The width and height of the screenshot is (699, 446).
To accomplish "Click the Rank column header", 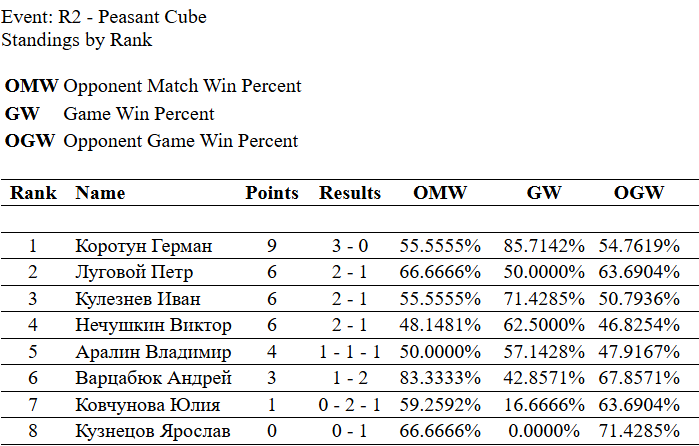I will click(33, 193).
